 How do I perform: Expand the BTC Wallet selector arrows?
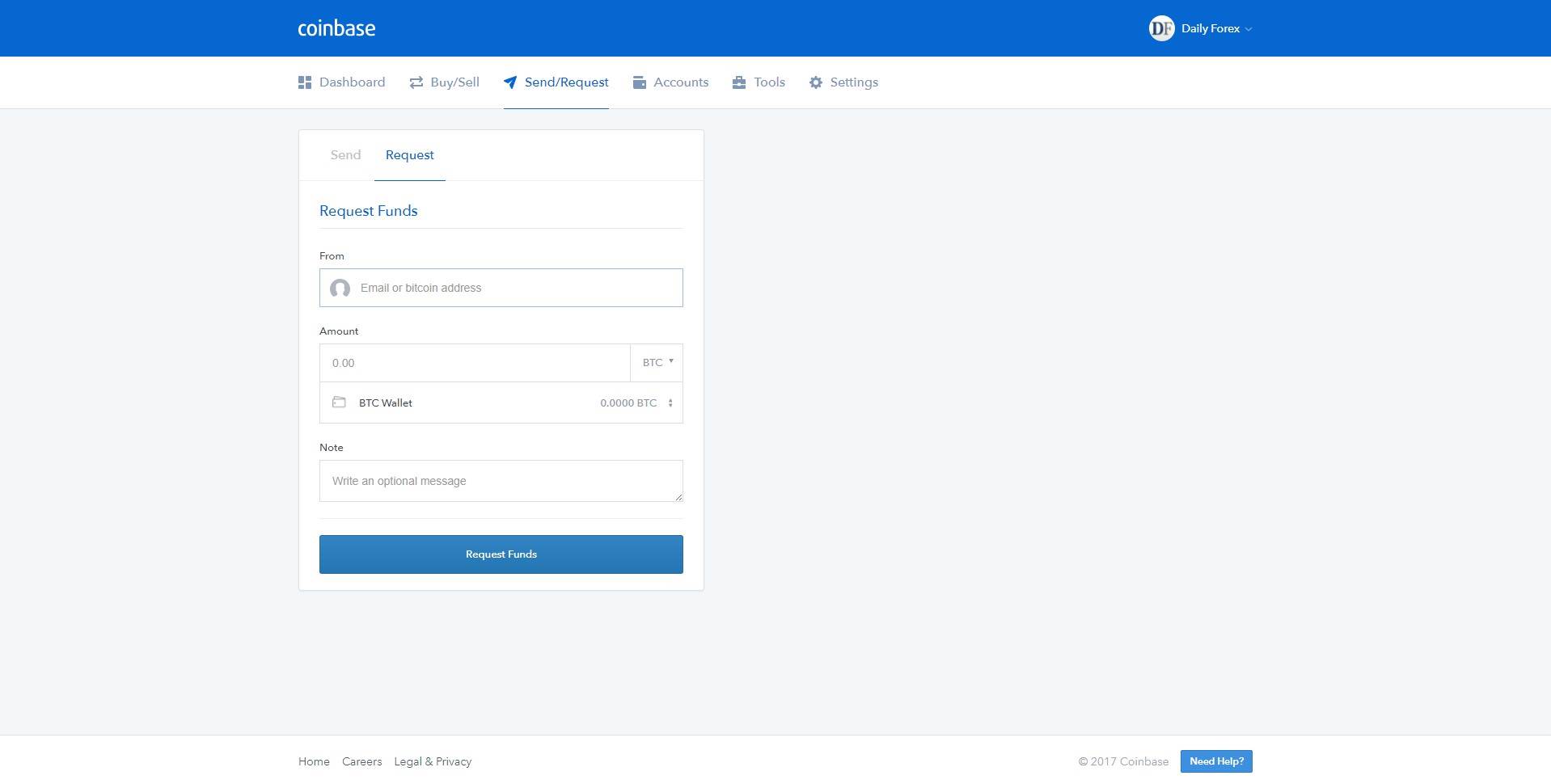point(670,403)
